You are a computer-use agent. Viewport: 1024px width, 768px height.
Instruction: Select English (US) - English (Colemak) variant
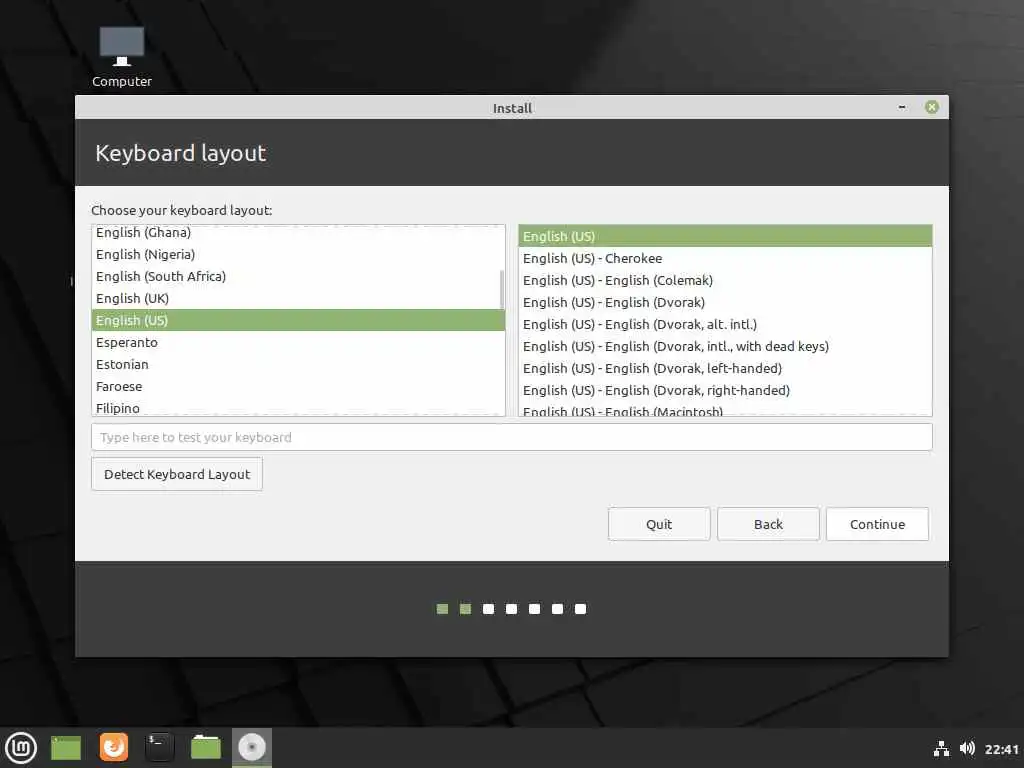(725, 280)
